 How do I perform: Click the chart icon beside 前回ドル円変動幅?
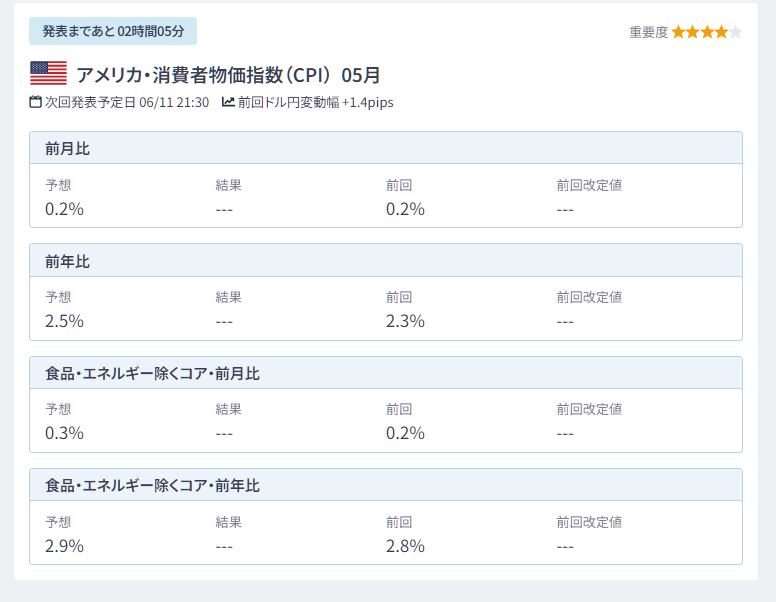pos(228,102)
